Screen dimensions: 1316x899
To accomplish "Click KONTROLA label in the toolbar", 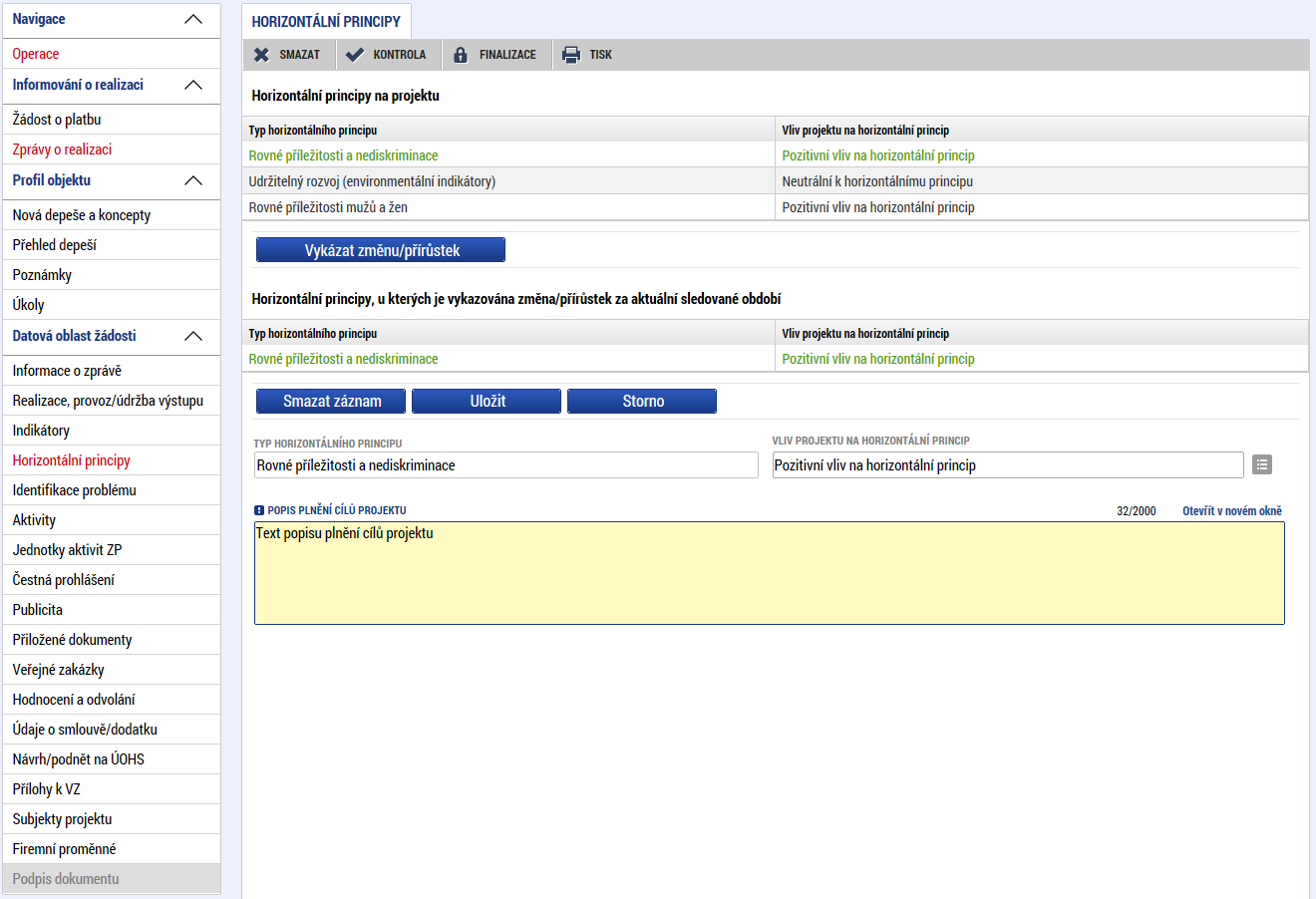I will (x=399, y=55).
